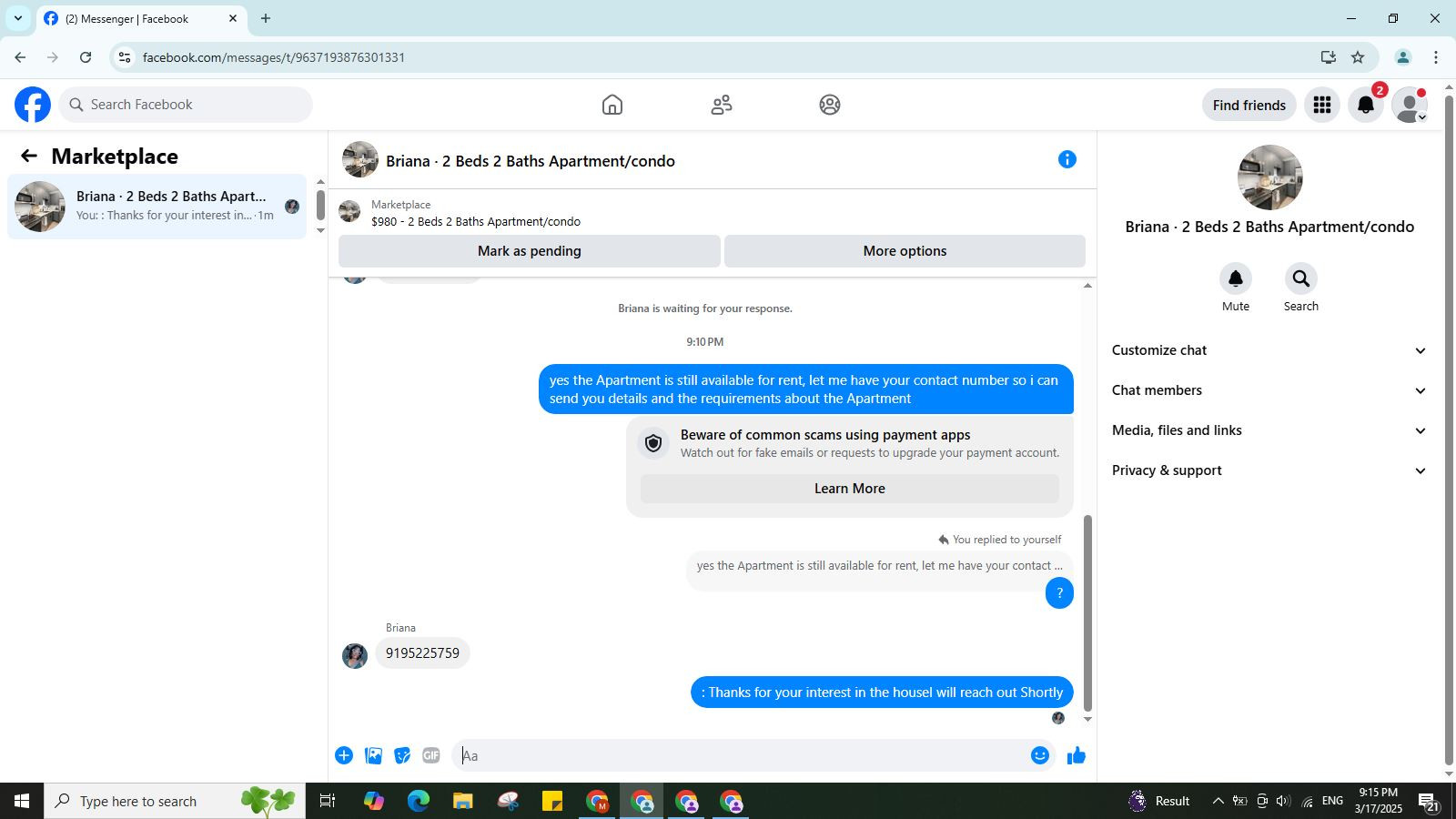Click the shield icon in scam warning

point(653,443)
